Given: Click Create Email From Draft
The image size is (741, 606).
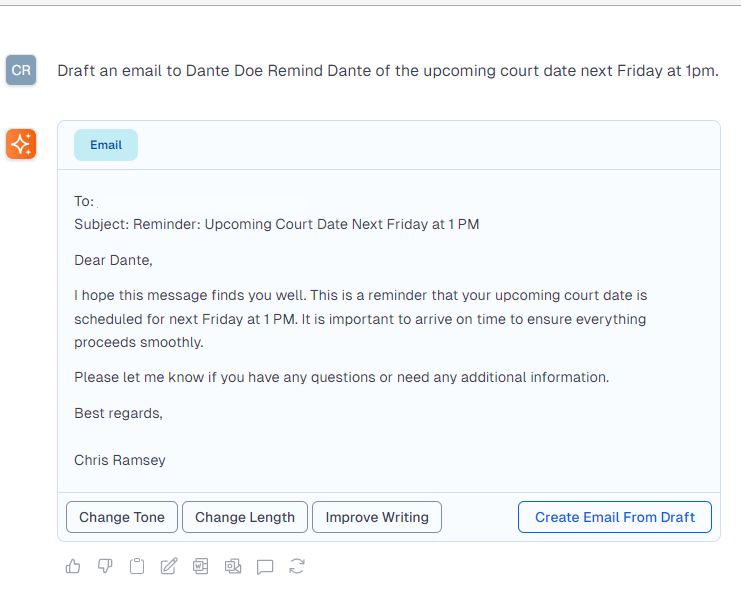Looking at the screenshot, I should (x=615, y=517).
